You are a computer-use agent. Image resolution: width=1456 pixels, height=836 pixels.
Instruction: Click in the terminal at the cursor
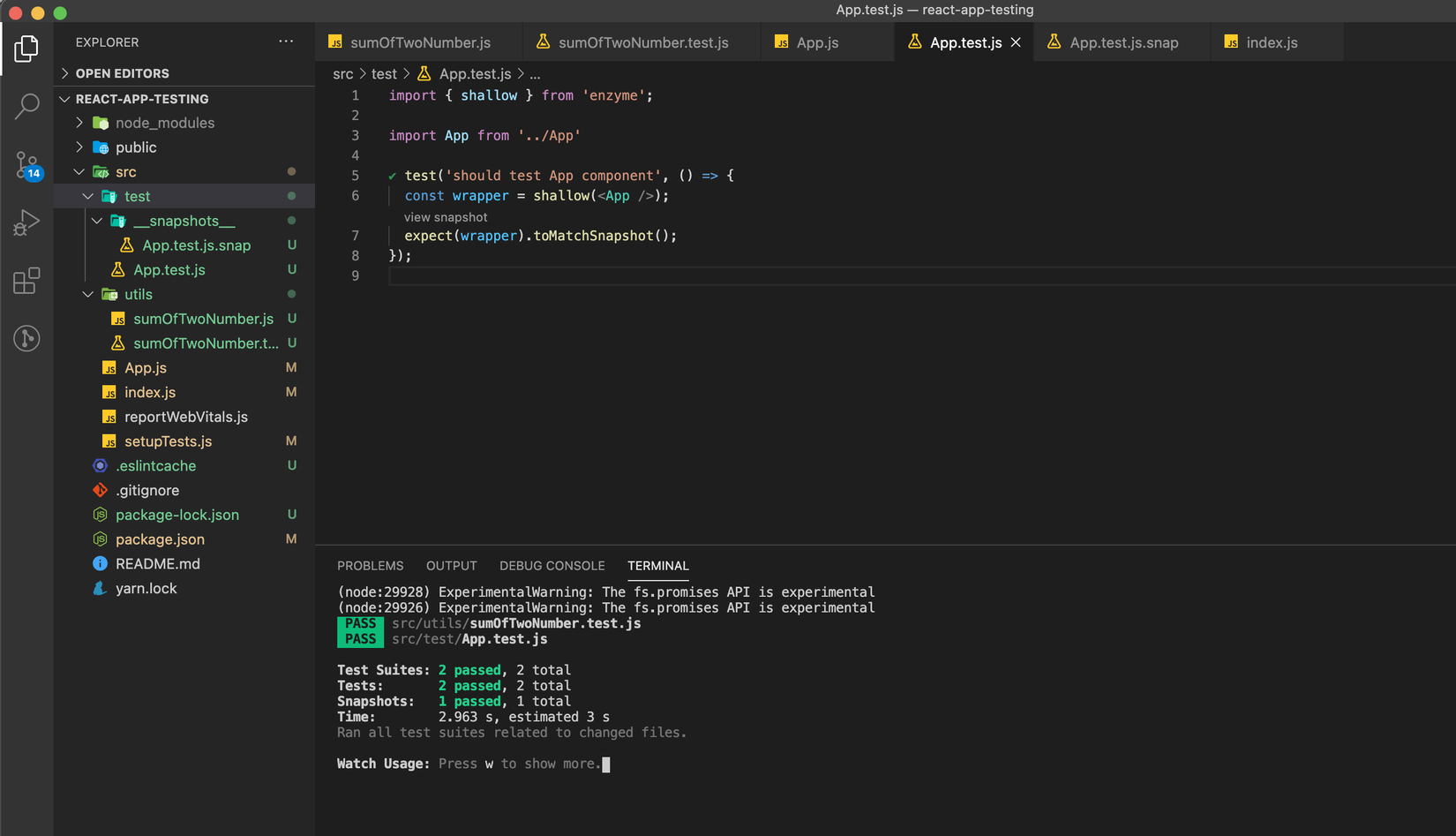[x=606, y=764]
